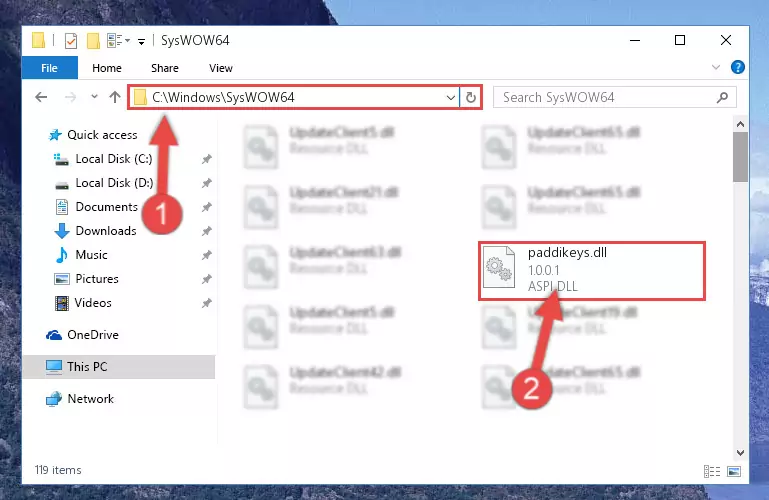Go forward with the Forward arrow
The width and height of the screenshot is (769, 500).
pos(71,97)
